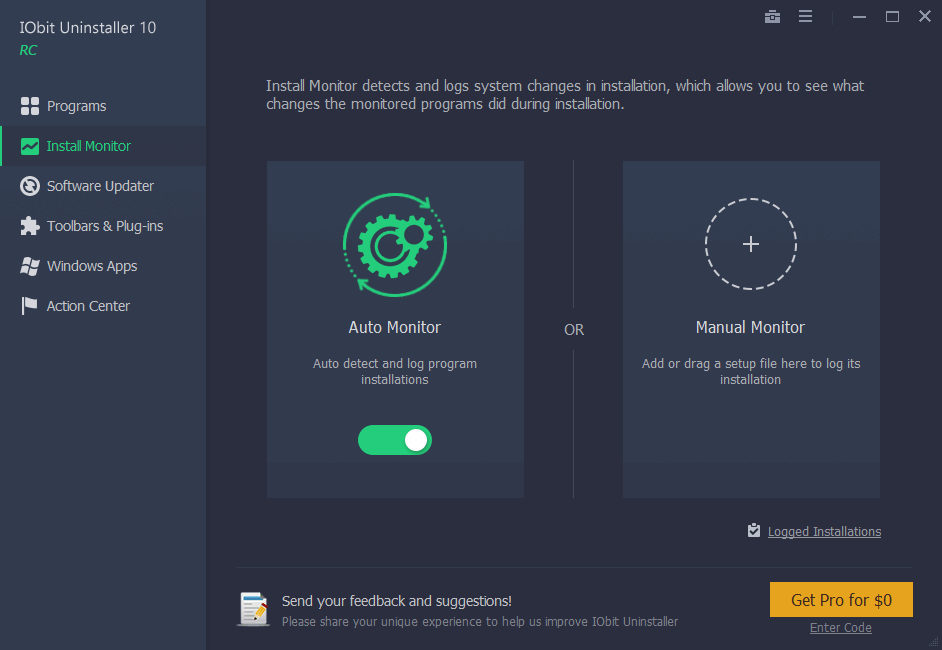Open Send your feedback and suggestions
The height and width of the screenshot is (650, 942).
pos(397,601)
